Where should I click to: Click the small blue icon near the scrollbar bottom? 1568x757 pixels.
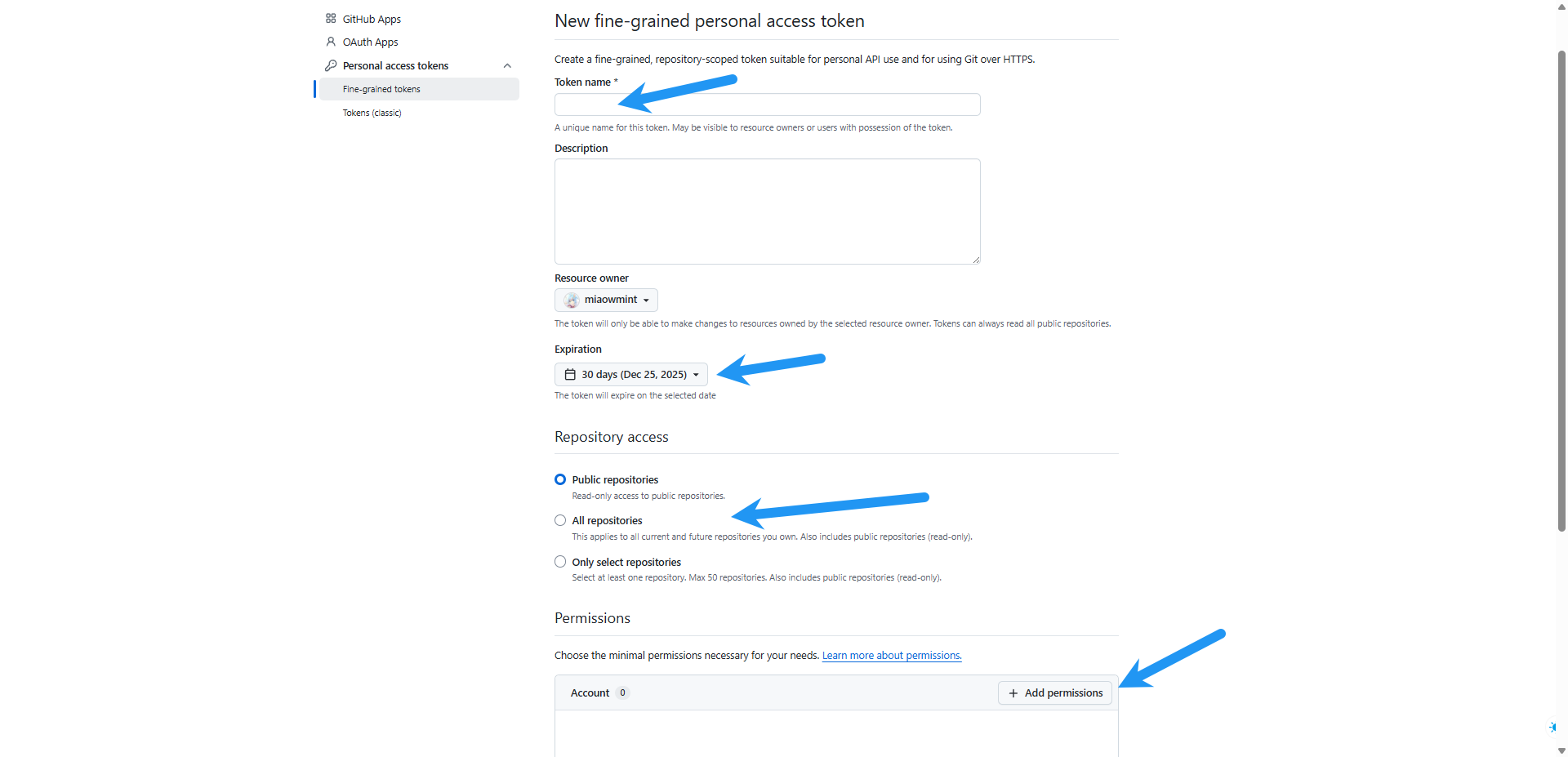[x=1552, y=727]
